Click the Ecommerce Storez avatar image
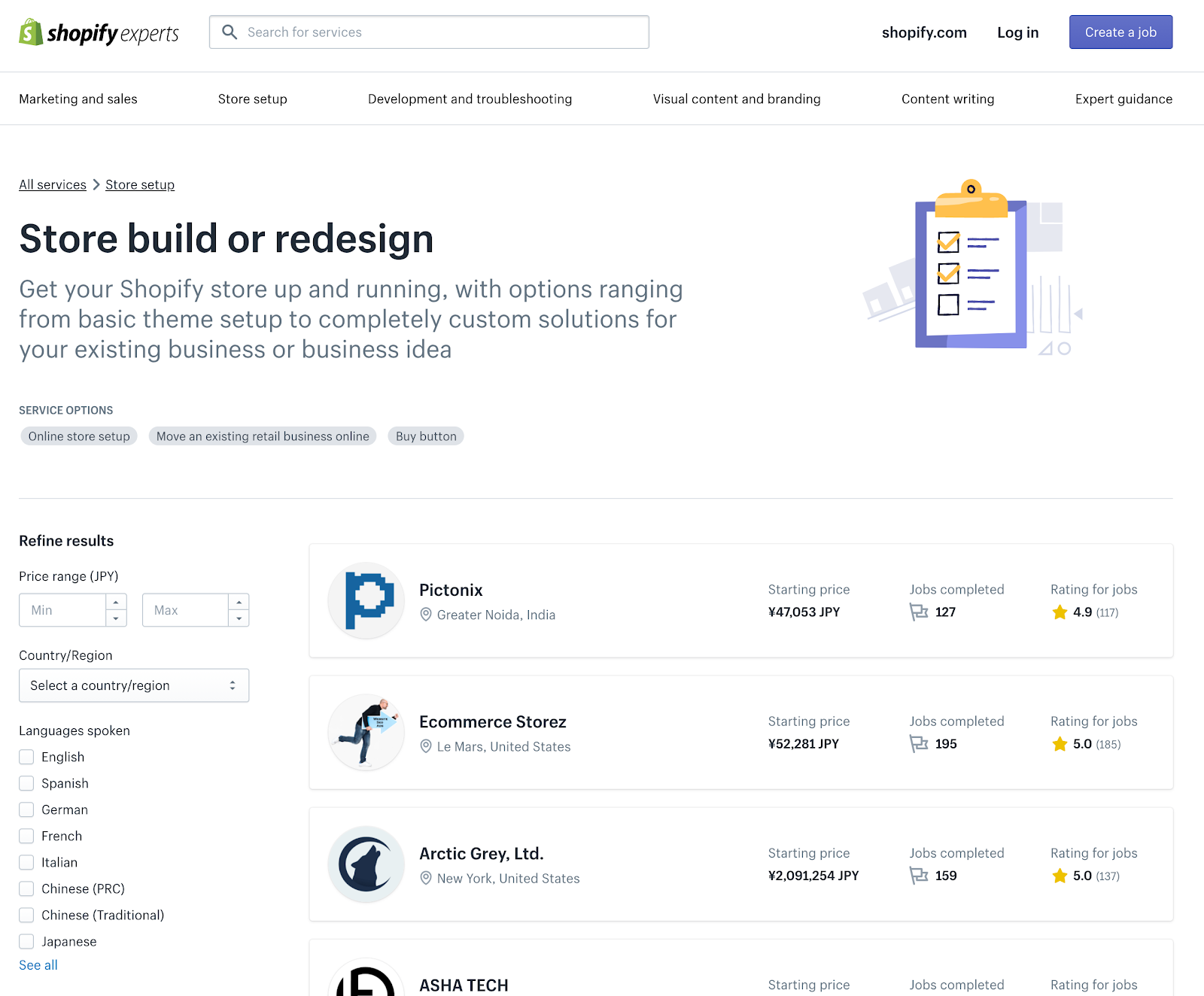1204x996 pixels. pos(366,732)
